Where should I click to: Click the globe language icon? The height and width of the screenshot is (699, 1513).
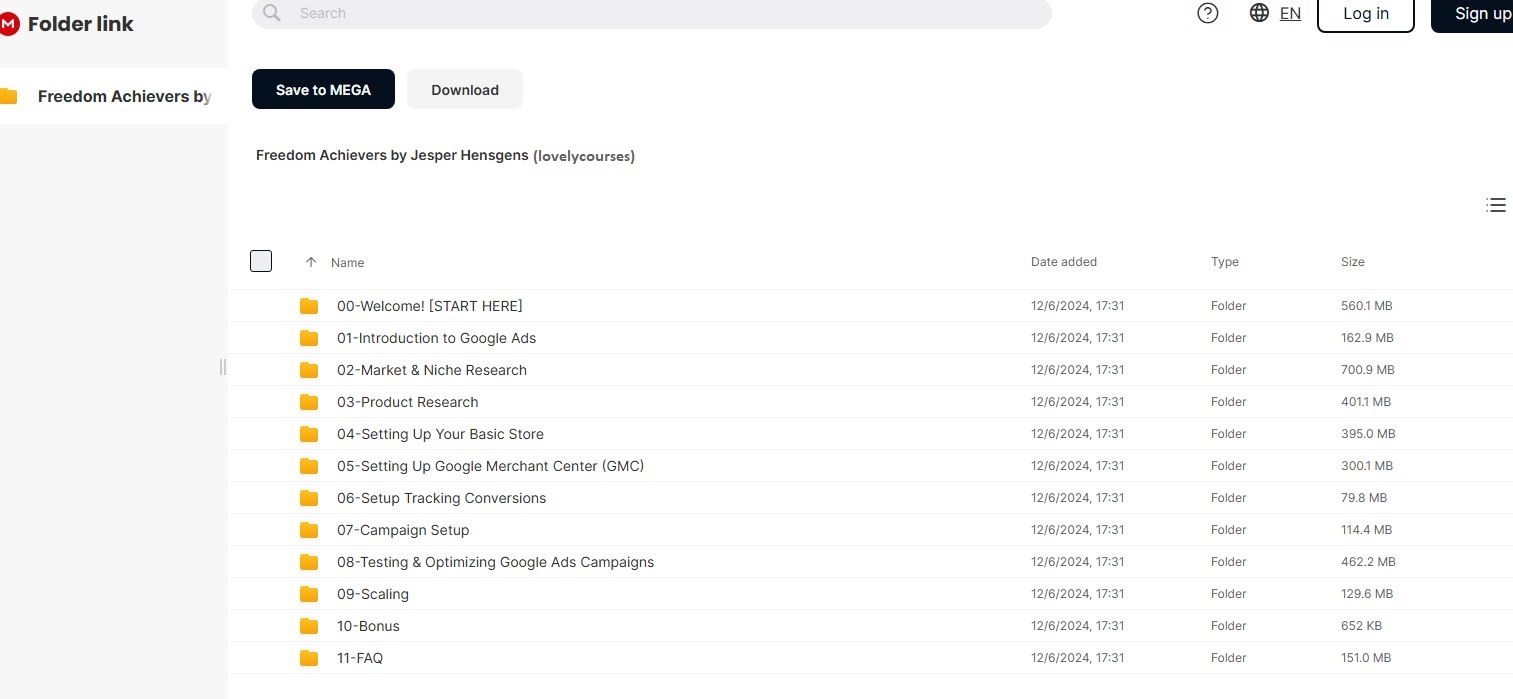coord(1259,13)
